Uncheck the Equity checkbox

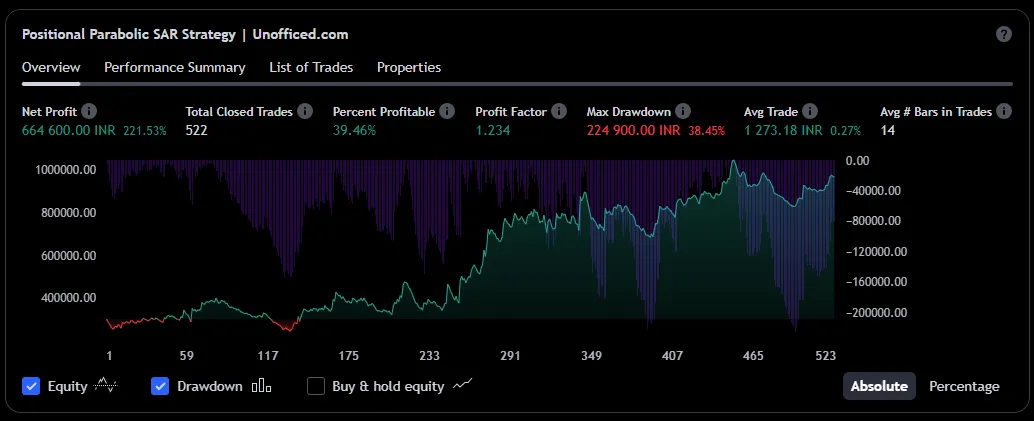(x=31, y=386)
